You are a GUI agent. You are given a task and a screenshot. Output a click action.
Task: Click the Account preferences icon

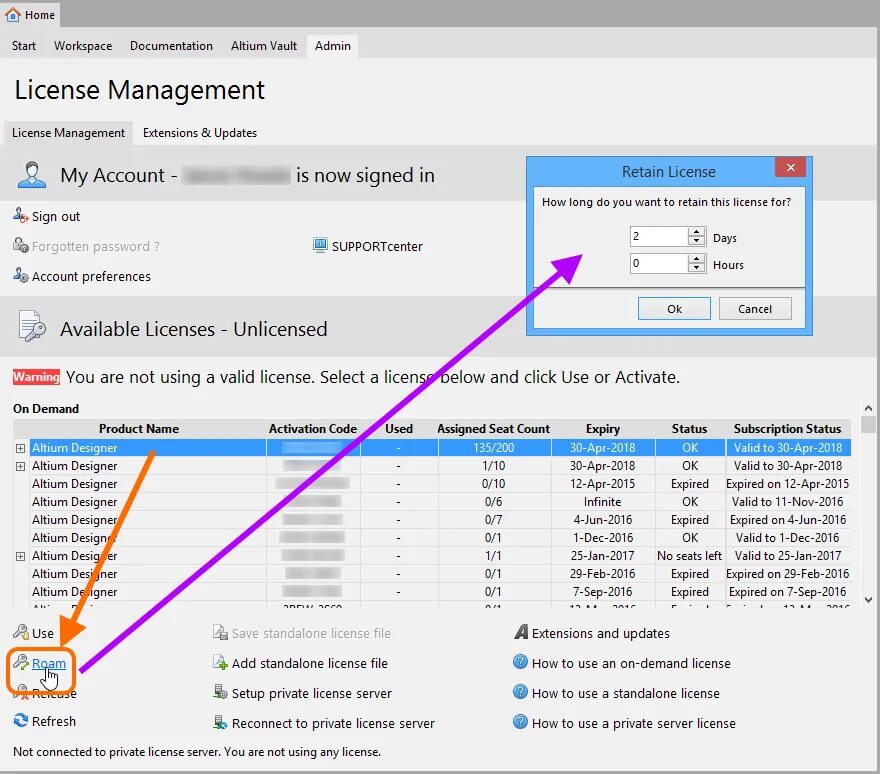point(21,275)
